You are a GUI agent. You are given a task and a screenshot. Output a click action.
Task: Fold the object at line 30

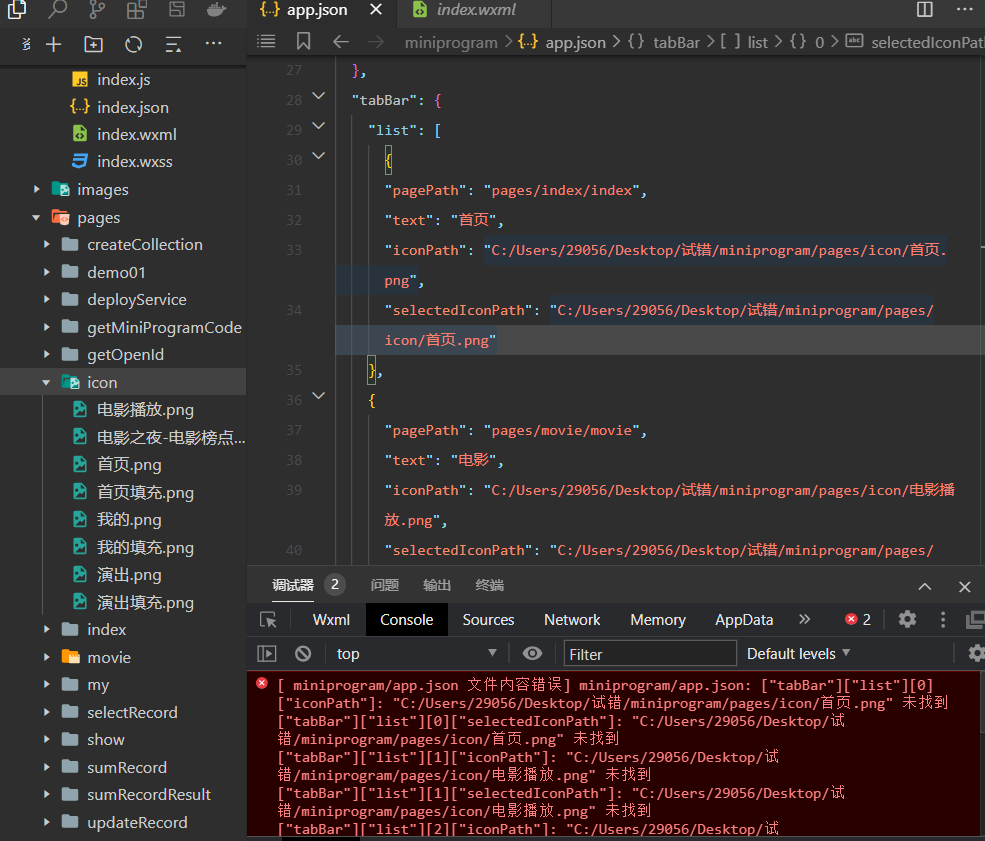click(x=318, y=156)
